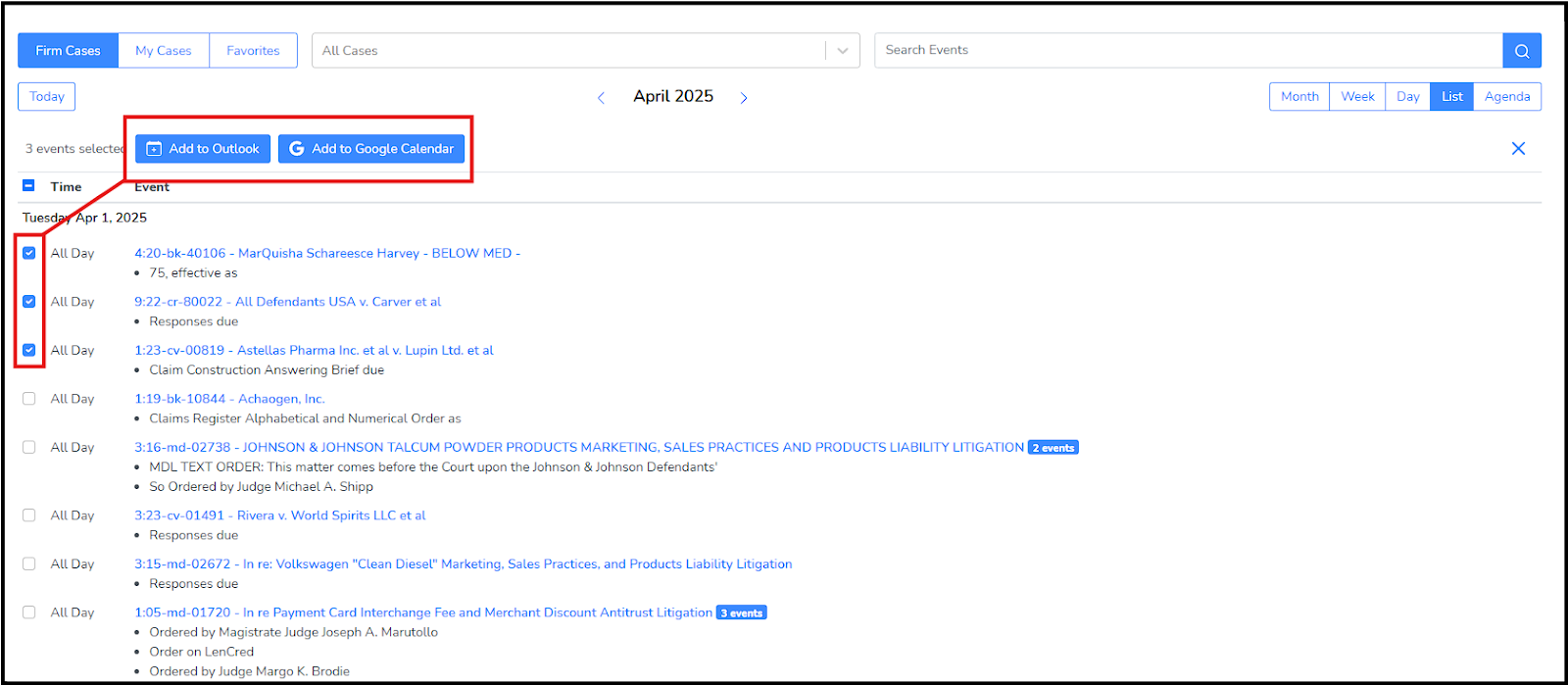Check the 1:19-bk-10844 Achaogen checkbox
1568x685 pixels.
[29, 399]
